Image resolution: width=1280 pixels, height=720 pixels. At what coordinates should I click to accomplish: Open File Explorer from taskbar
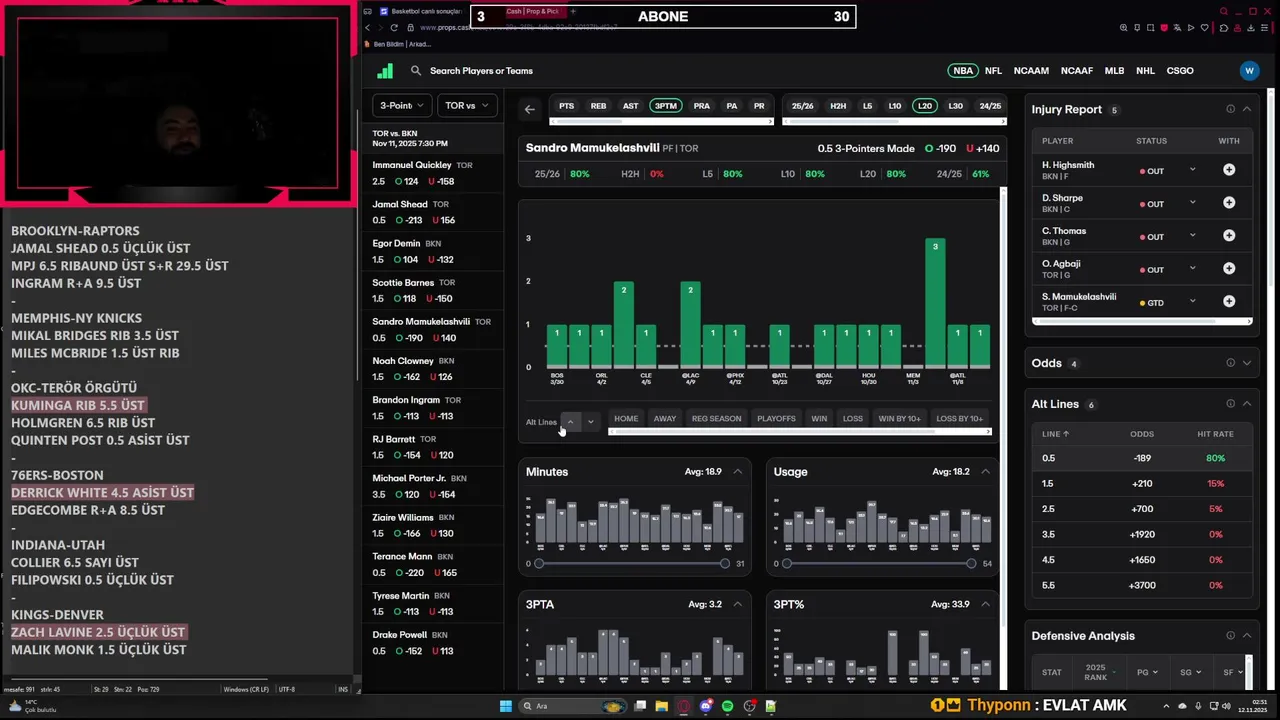coord(662,706)
